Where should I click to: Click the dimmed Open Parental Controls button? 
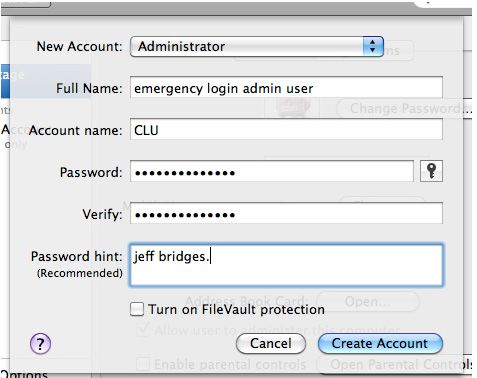(395, 364)
